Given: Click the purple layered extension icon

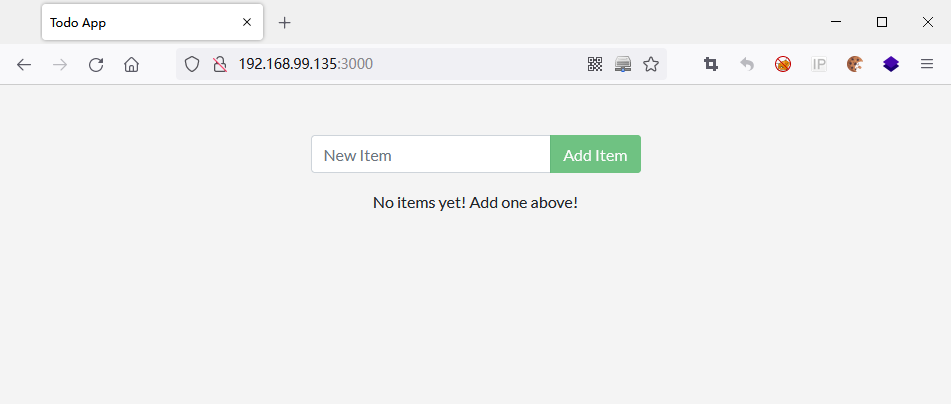Looking at the screenshot, I should [x=891, y=65].
